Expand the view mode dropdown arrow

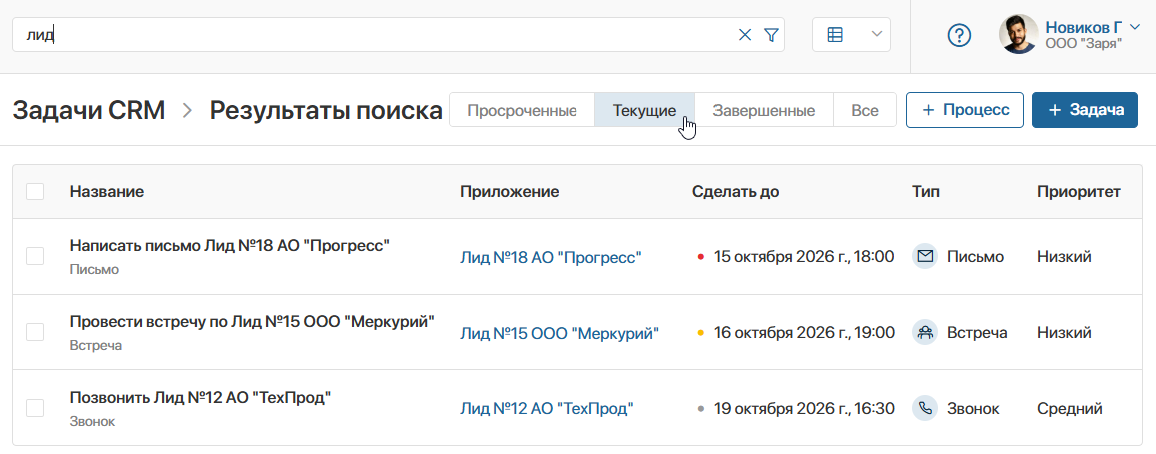(x=876, y=34)
